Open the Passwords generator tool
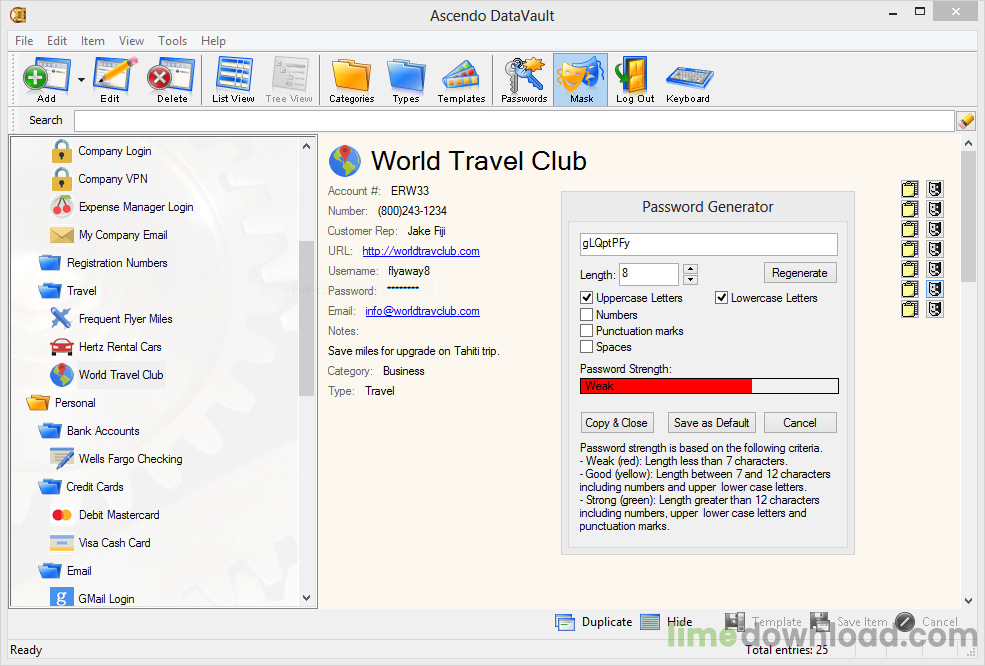 click(524, 80)
